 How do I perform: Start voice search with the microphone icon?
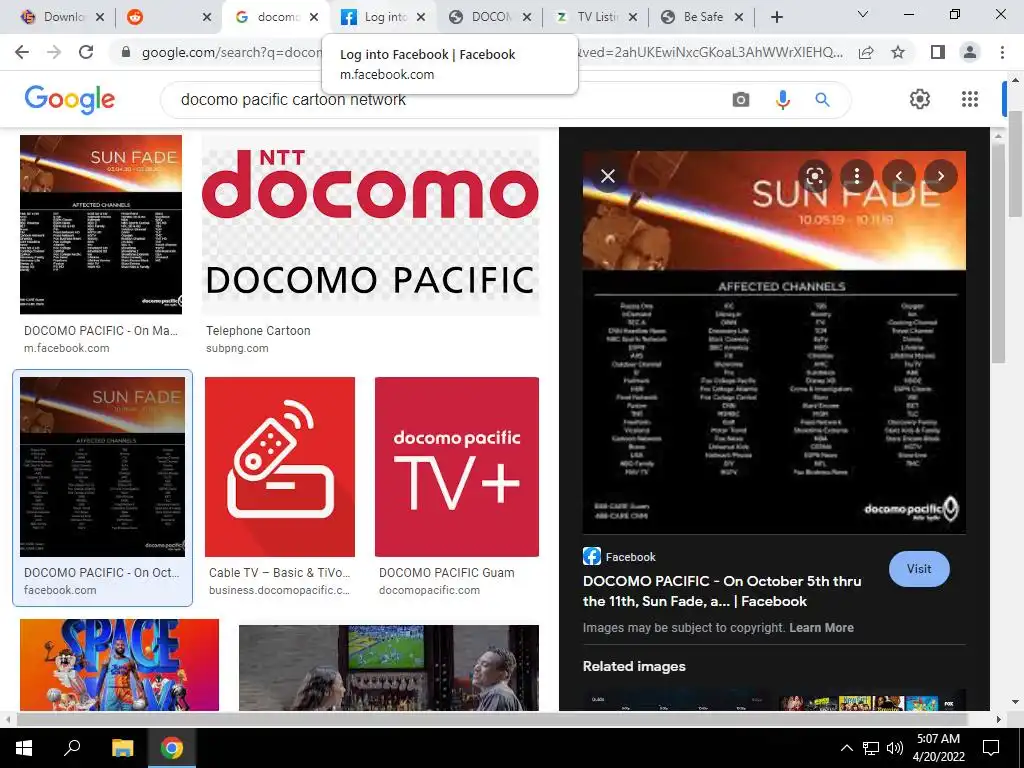click(782, 99)
